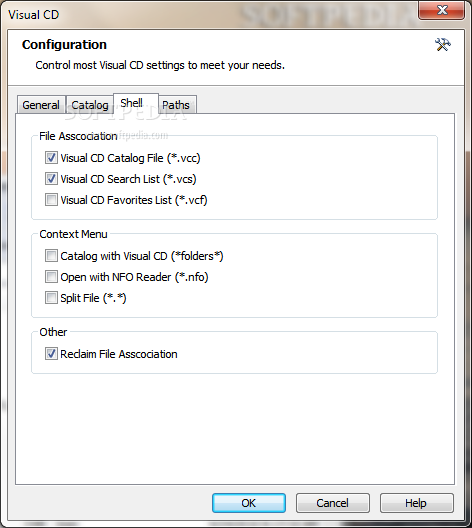
Task: Tick the Split File (*.*) checkbox
Action: tap(51, 298)
